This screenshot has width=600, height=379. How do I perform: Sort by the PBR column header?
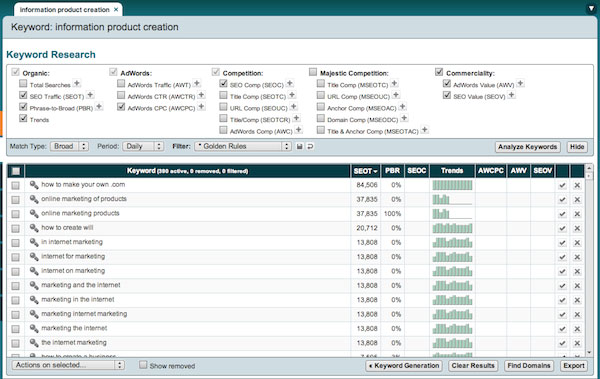click(393, 171)
